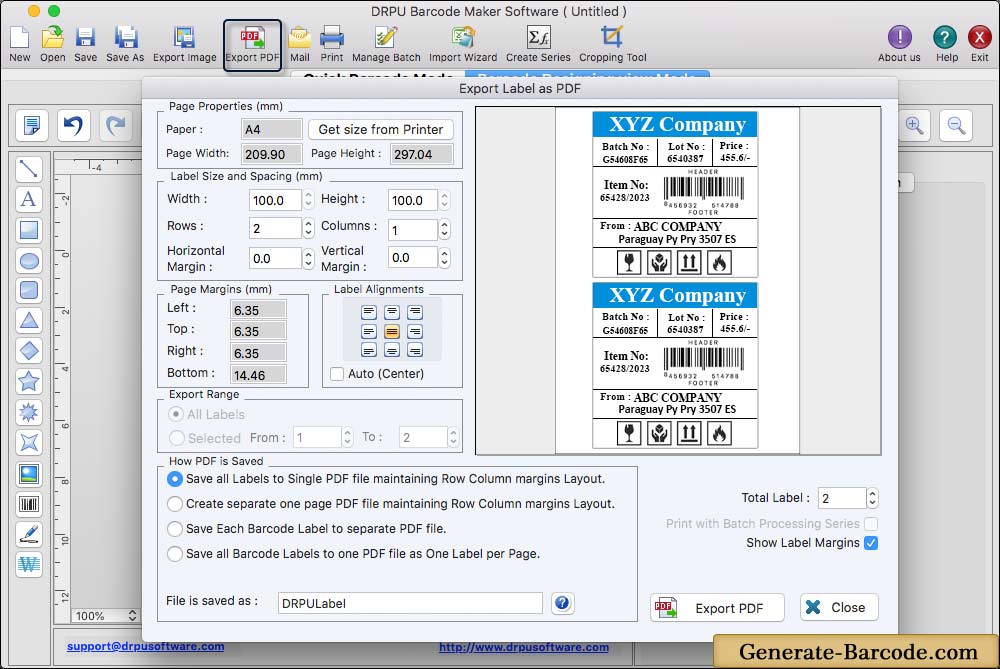Click the Zoom out magnifier
The height and width of the screenshot is (669, 1000).
pyautogui.click(x=956, y=125)
